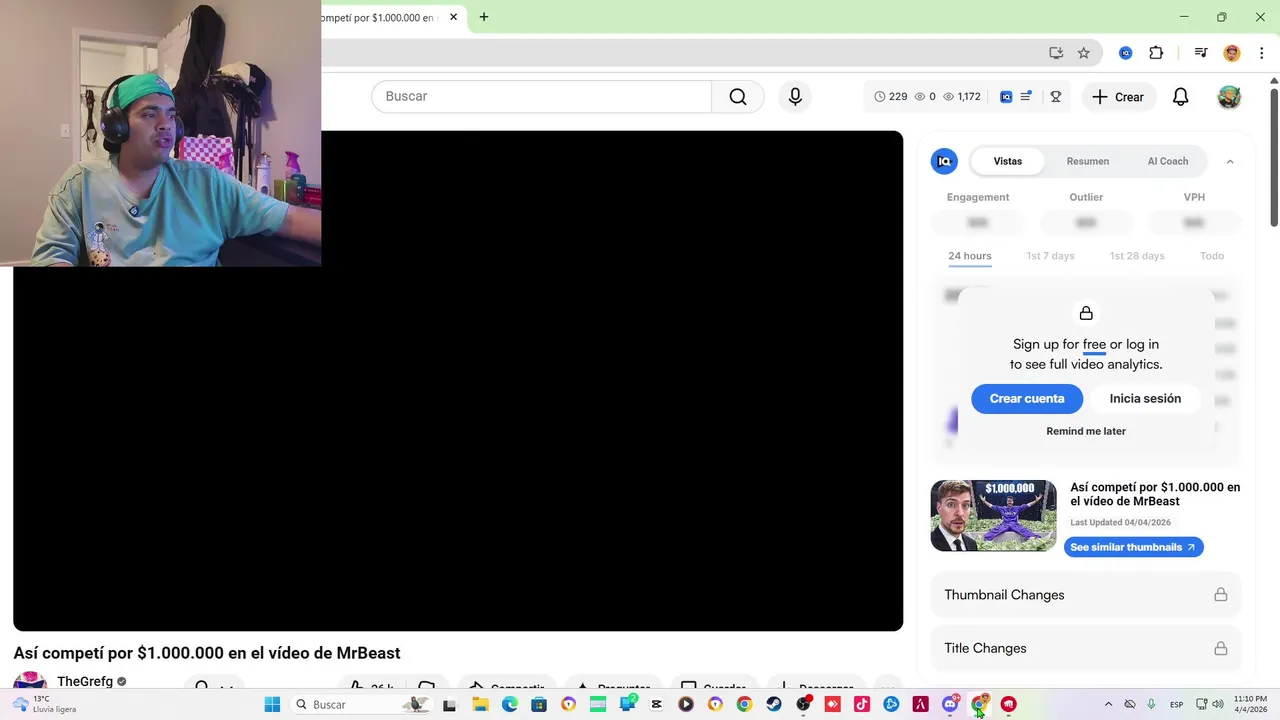Activate voice search microphone icon
The height and width of the screenshot is (720, 1280).
795,97
